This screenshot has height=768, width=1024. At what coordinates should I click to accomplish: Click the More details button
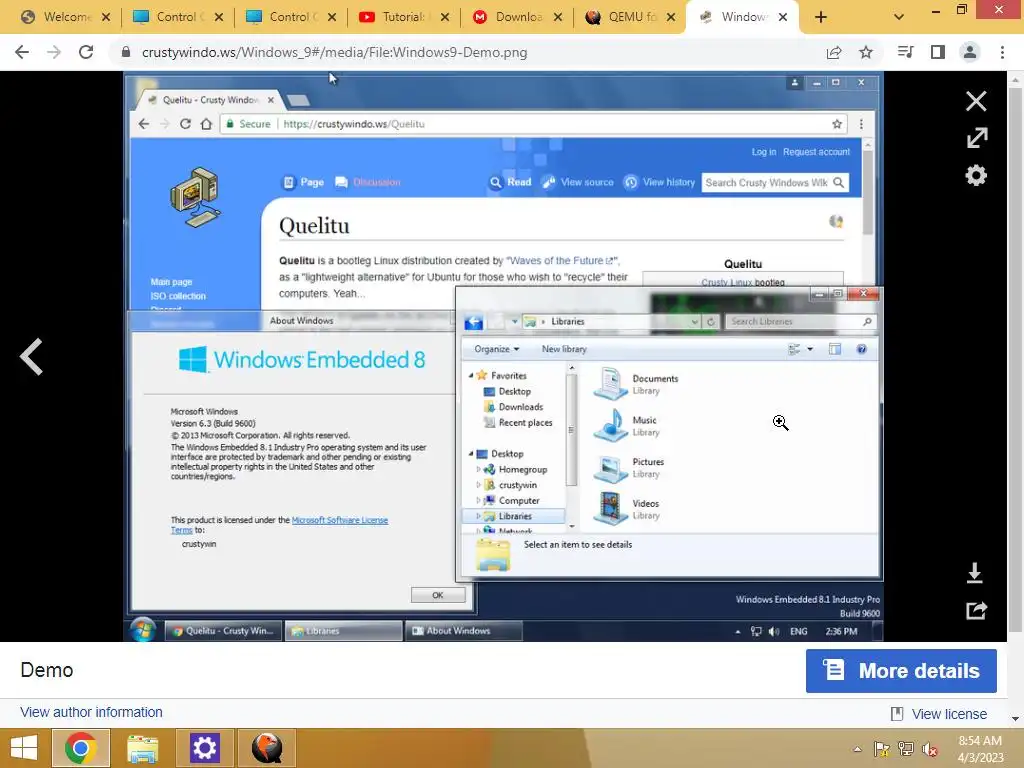pos(901,671)
